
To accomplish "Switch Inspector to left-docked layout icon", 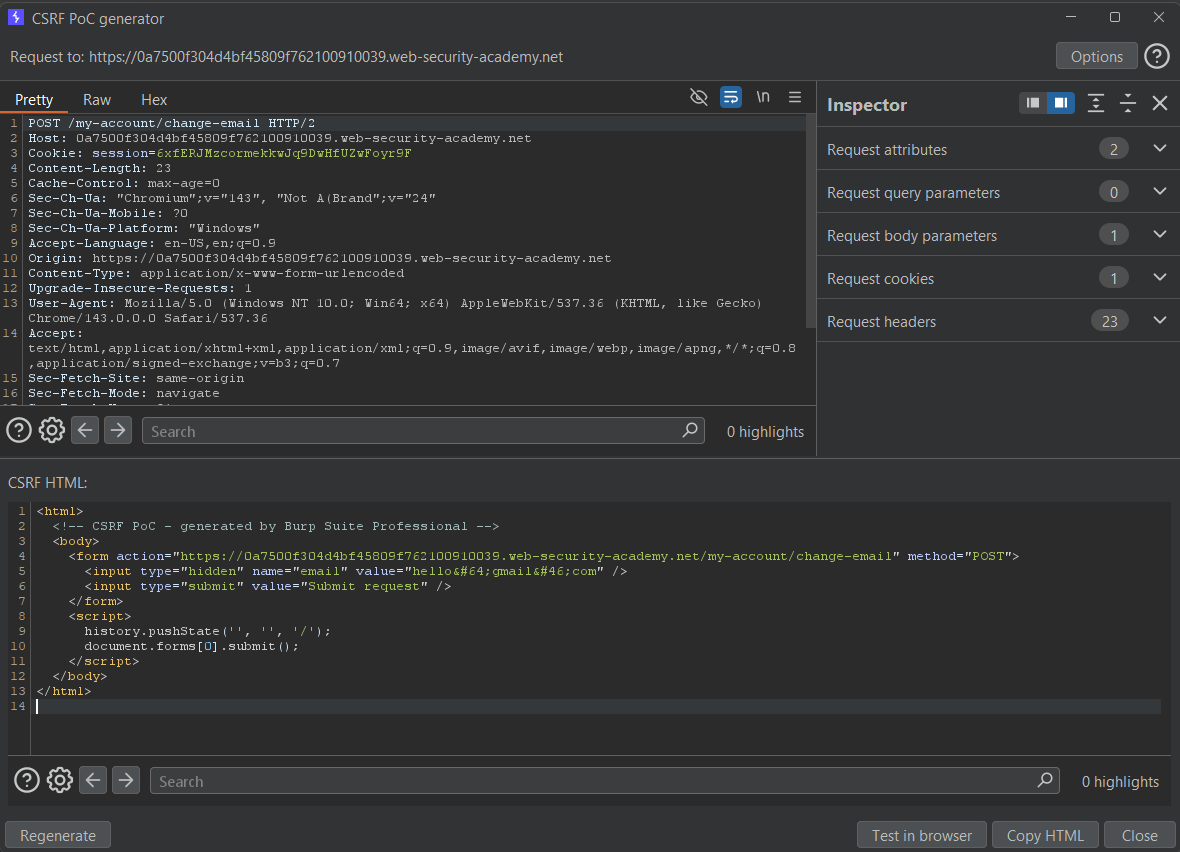I will click(x=1032, y=103).
